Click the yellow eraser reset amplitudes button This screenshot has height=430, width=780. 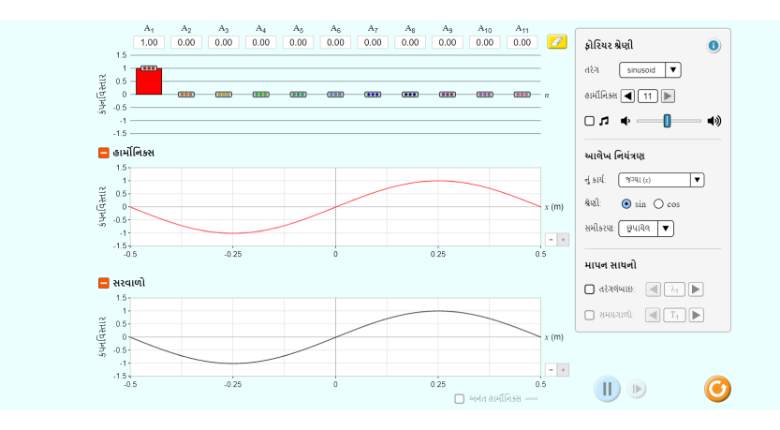click(x=556, y=42)
